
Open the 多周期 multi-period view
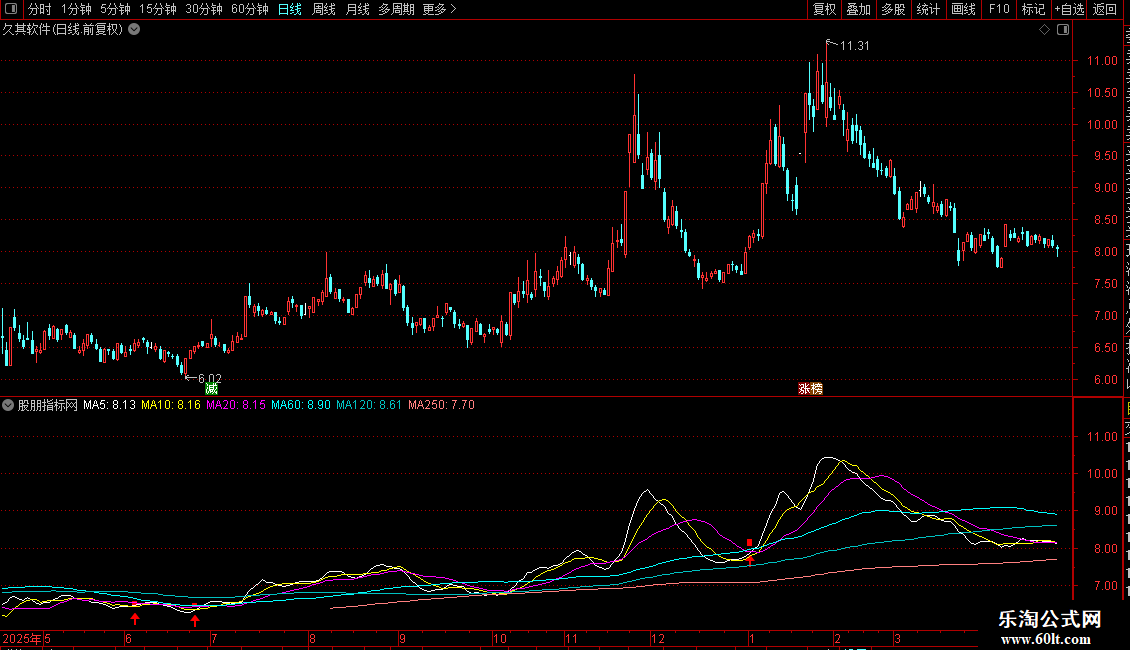[x=396, y=9]
